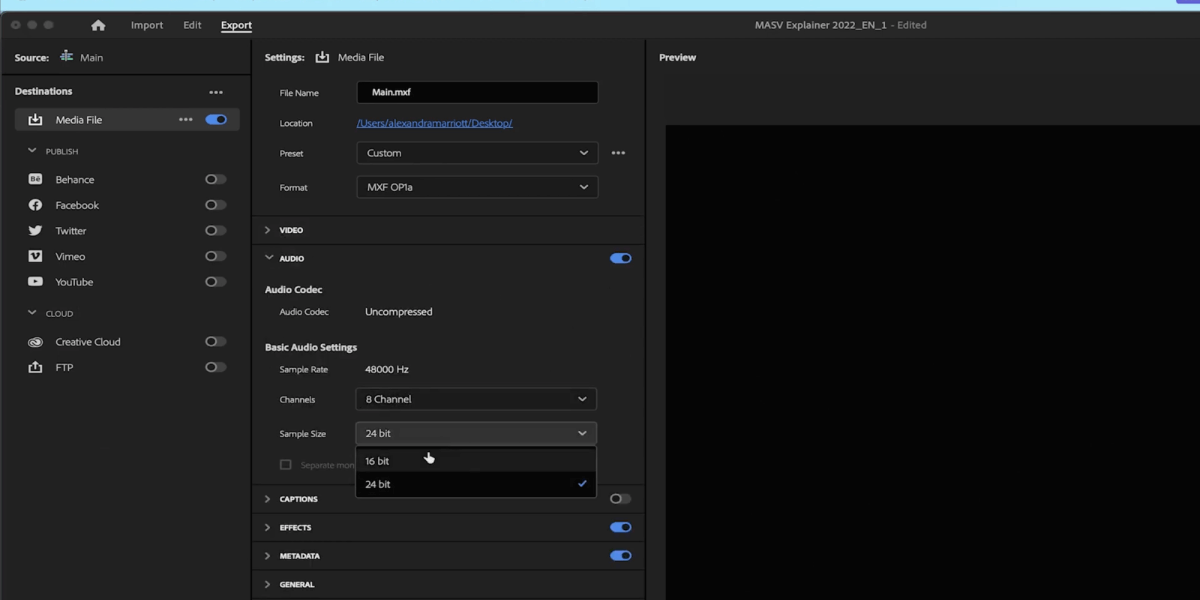Click the File Name field Main.mxf
Image resolution: width=1200 pixels, height=600 pixels.
coord(477,92)
